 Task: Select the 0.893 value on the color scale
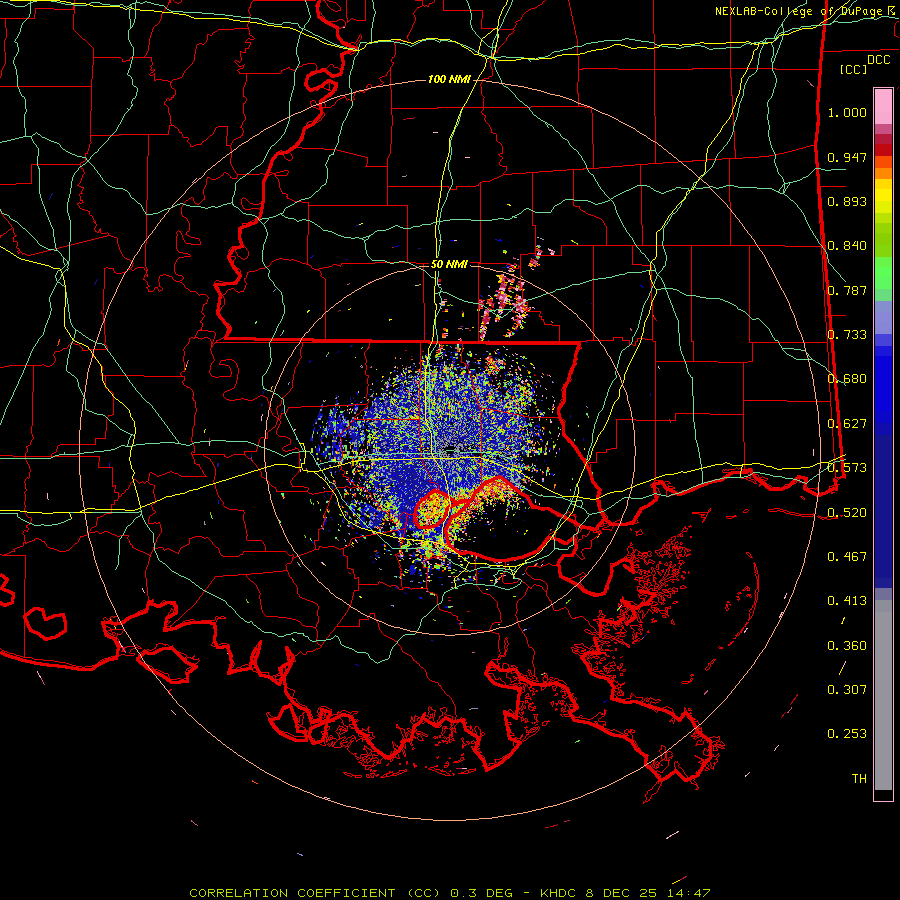point(847,201)
